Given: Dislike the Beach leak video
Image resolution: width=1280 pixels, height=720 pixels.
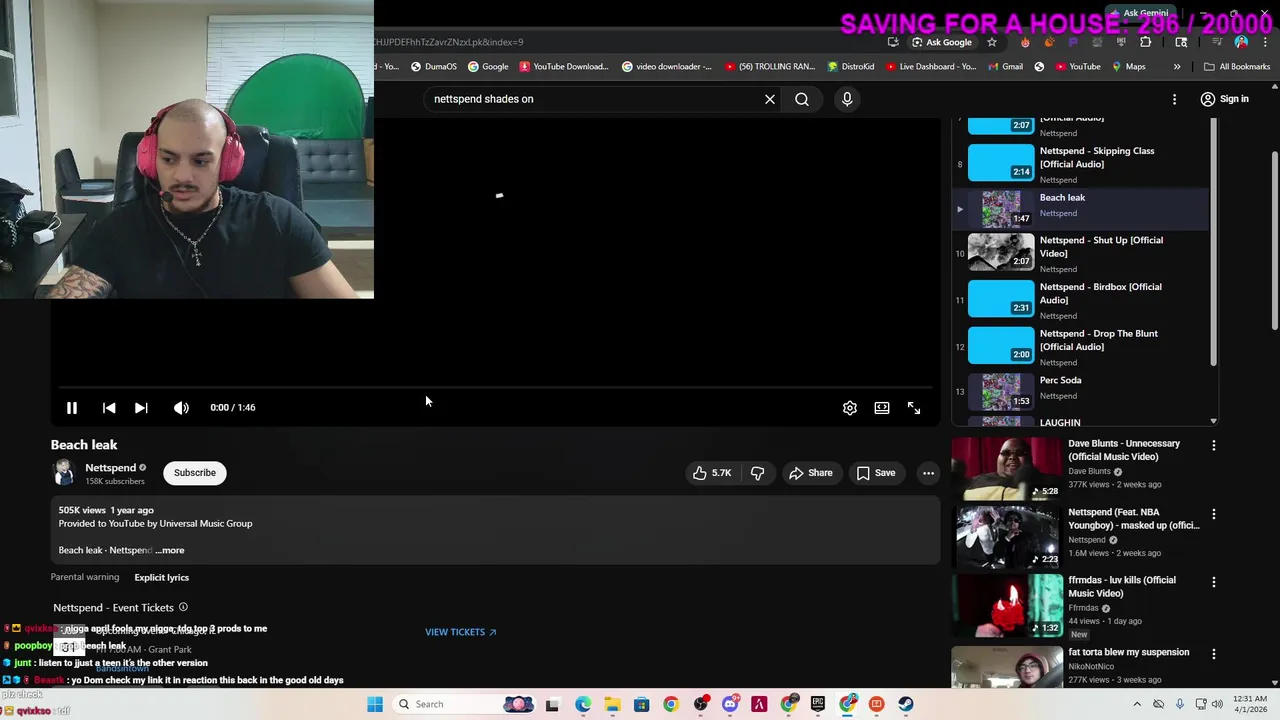Looking at the screenshot, I should click(x=757, y=473).
